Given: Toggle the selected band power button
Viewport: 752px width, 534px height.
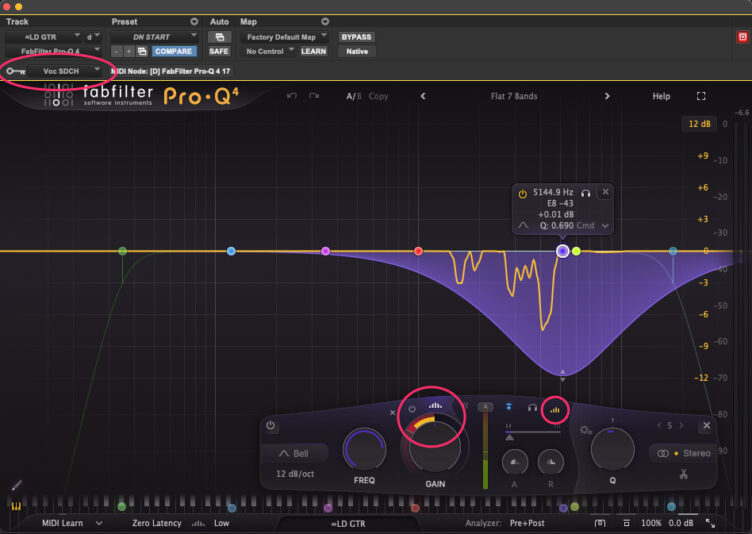Looking at the screenshot, I should click(x=270, y=426).
